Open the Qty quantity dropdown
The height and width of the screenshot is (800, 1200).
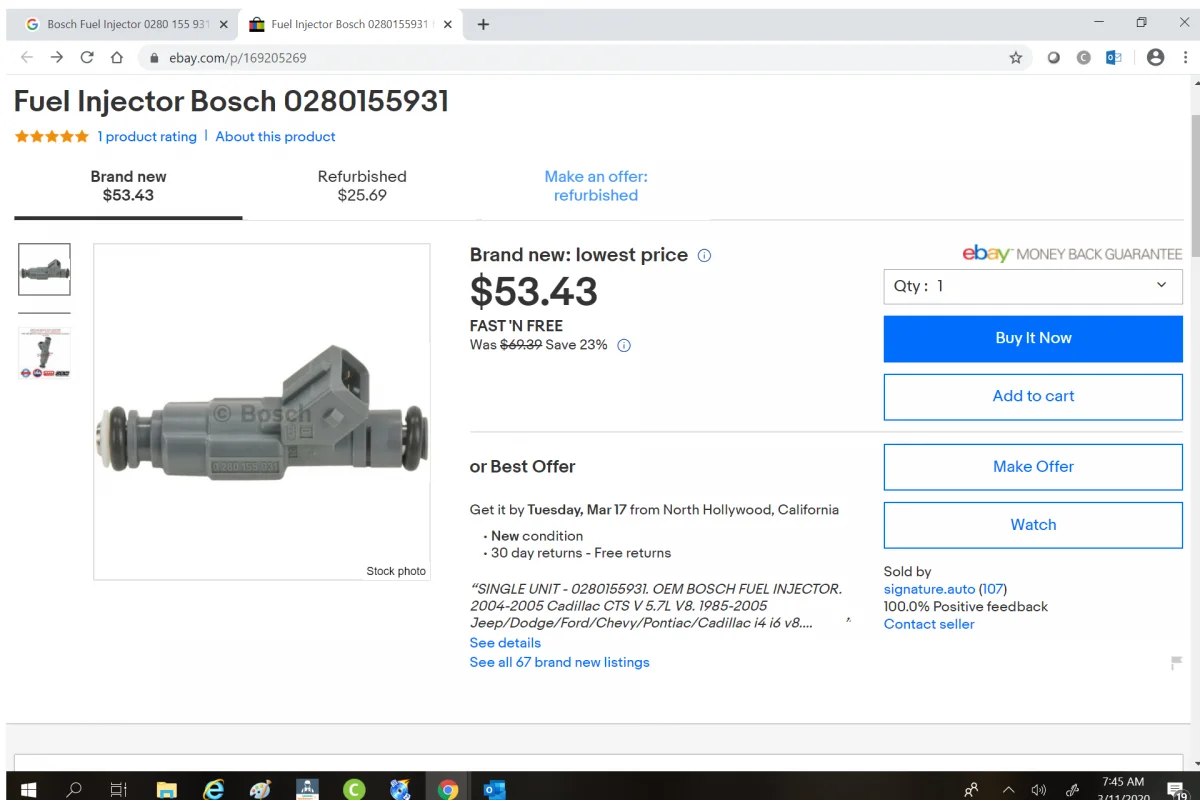click(1033, 286)
